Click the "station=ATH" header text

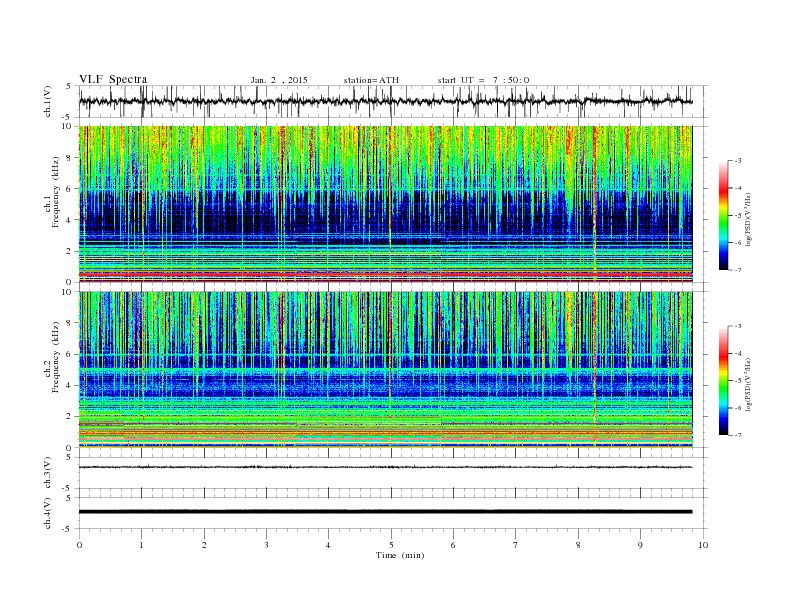[371, 80]
